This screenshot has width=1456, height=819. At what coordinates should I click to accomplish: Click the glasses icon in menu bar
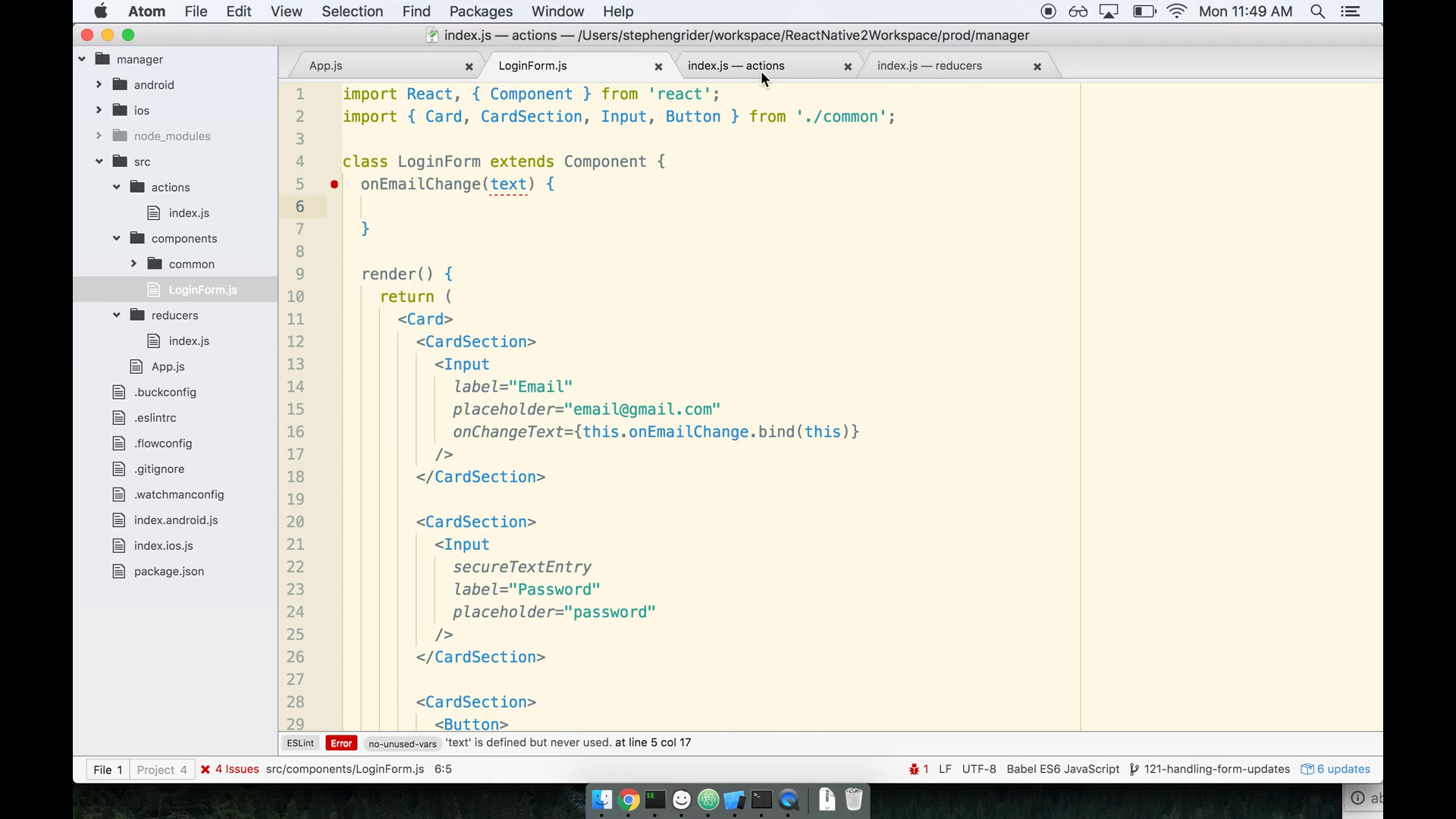click(1078, 11)
